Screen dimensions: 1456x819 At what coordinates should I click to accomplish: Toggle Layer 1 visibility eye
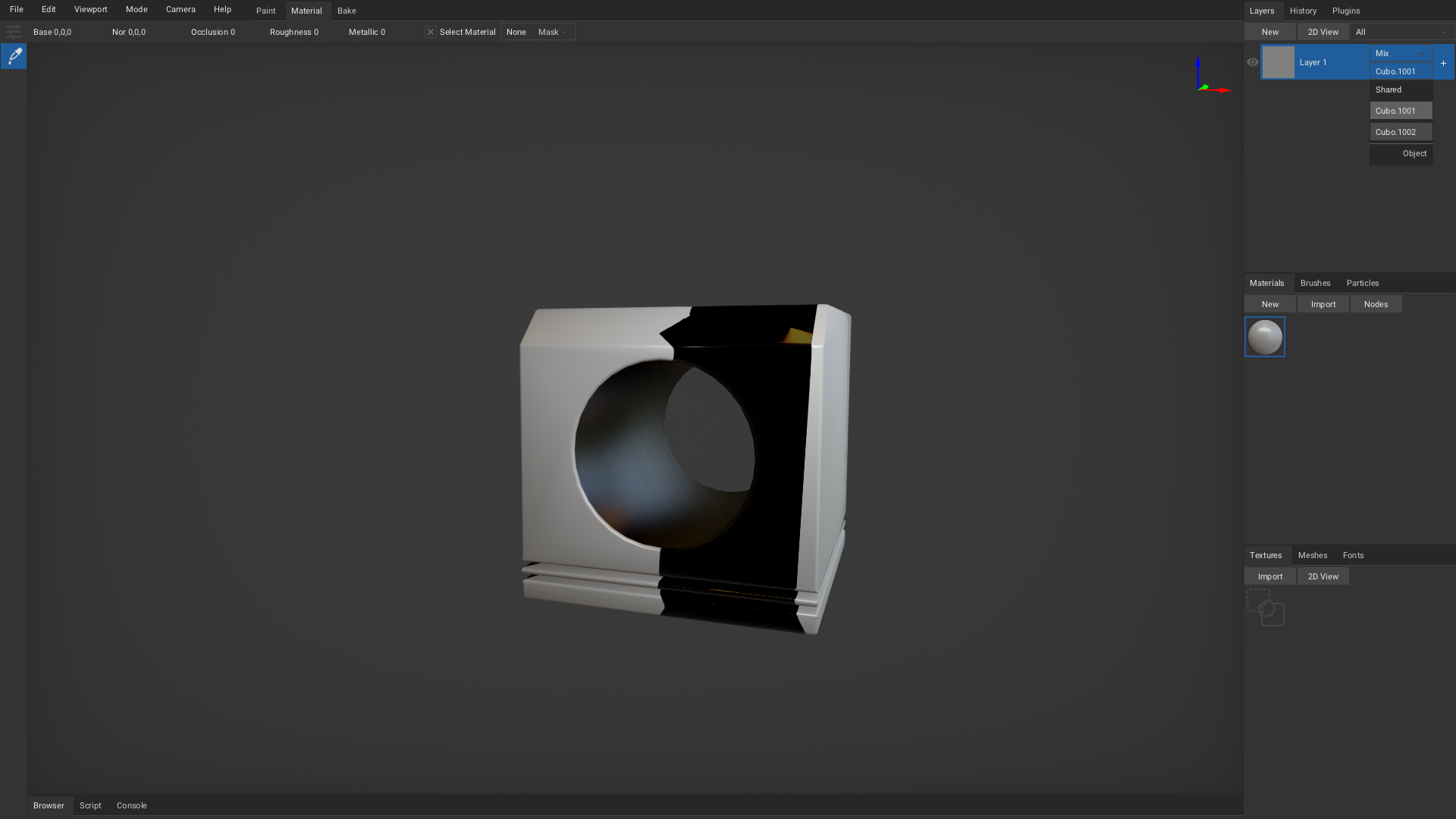click(1253, 62)
